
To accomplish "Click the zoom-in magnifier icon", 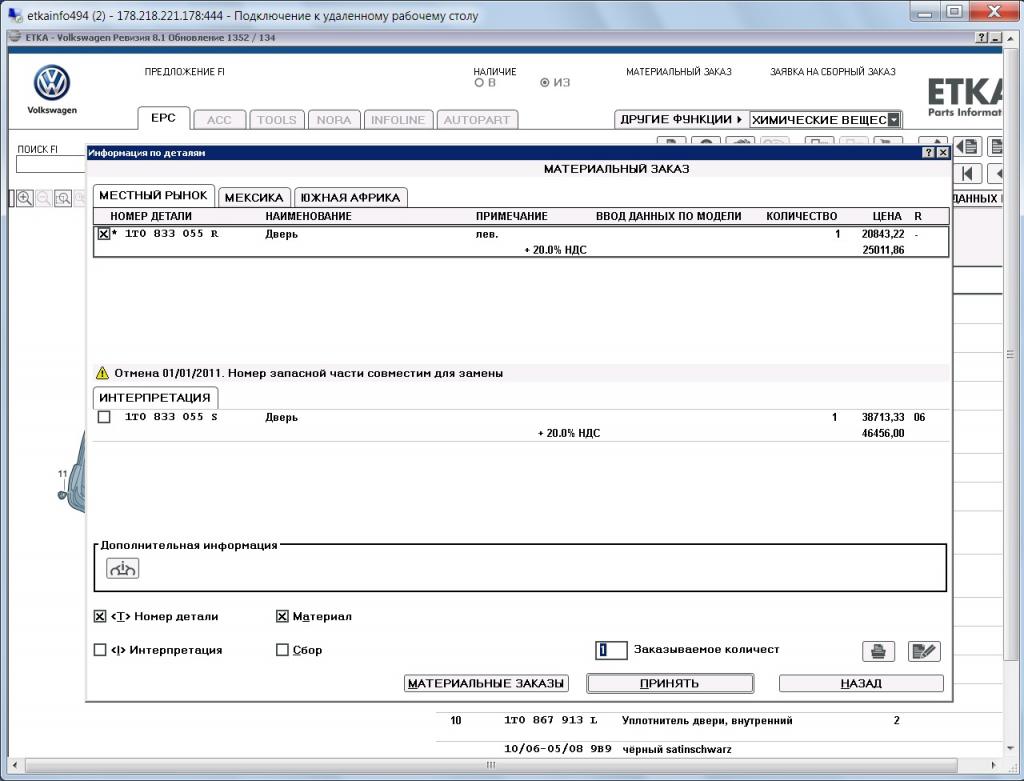I will 25,198.
